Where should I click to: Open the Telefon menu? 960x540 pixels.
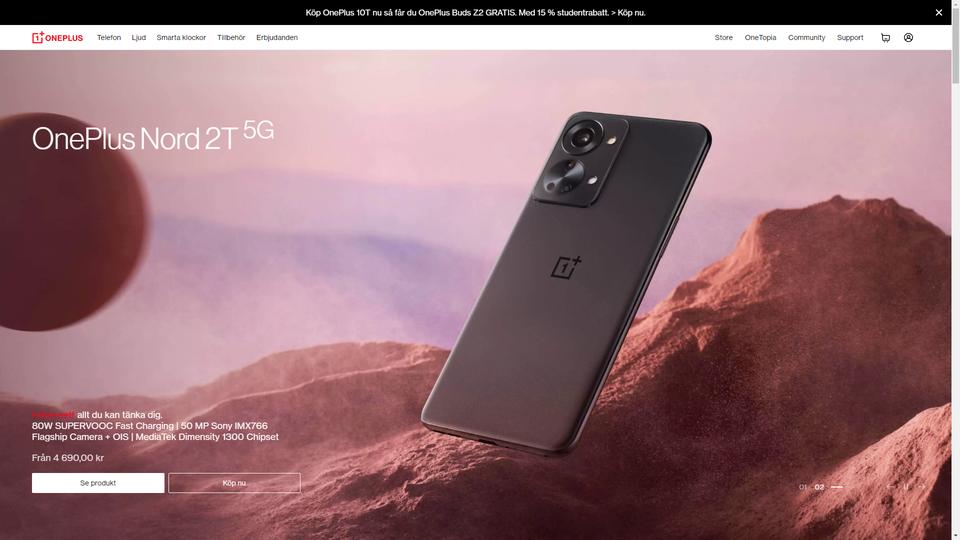point(109,37)
